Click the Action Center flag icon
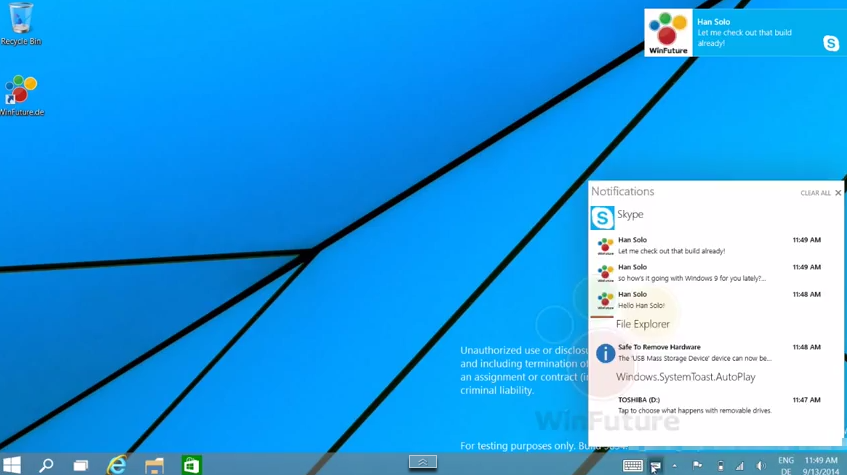 (x=697, y=466)
